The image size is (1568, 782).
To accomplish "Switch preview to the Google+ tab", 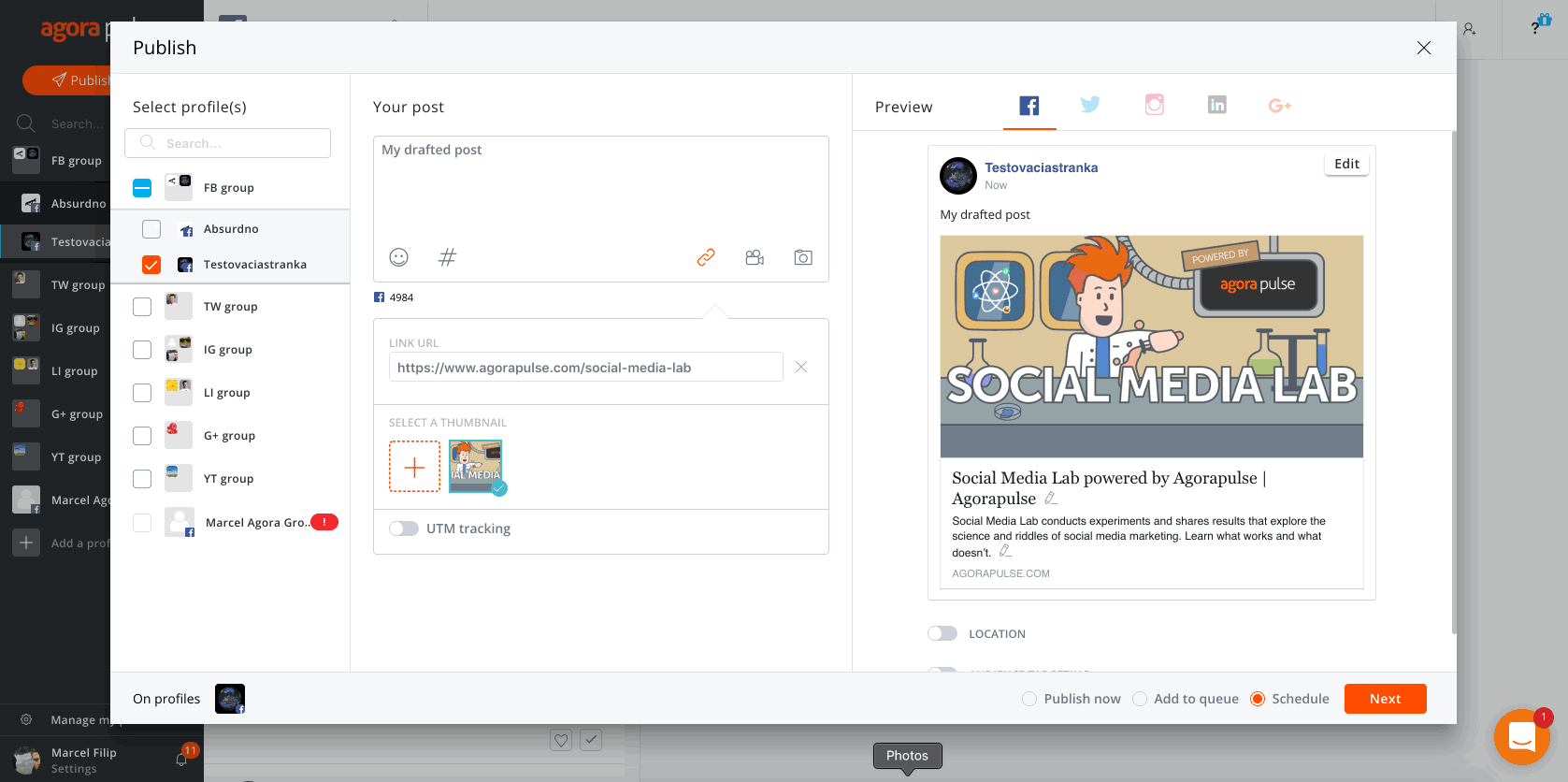I will click(x=1280, y=106).
